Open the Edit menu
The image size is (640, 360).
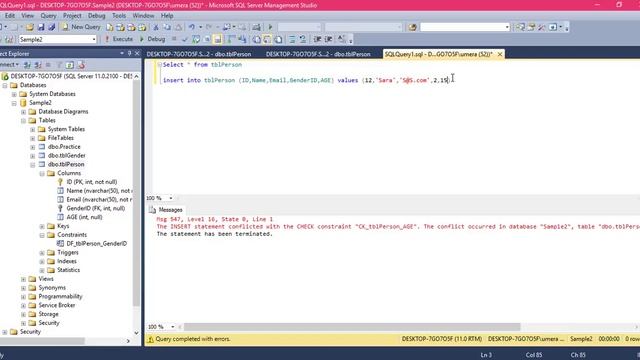10,16
